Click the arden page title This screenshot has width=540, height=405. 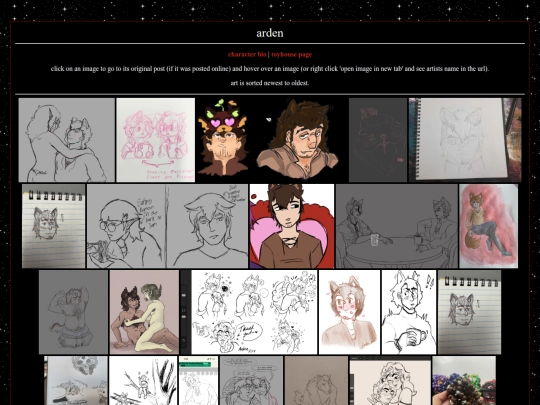coord(270,33)
